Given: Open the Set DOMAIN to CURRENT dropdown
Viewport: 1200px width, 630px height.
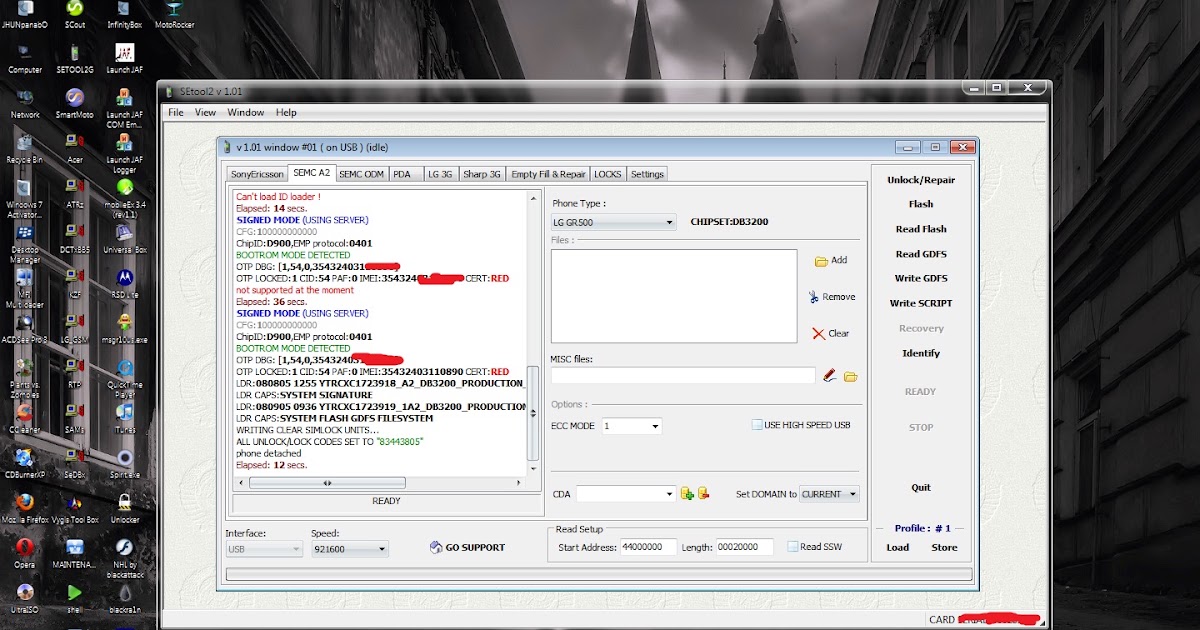Looking at the screenshot, I should 830,494.
